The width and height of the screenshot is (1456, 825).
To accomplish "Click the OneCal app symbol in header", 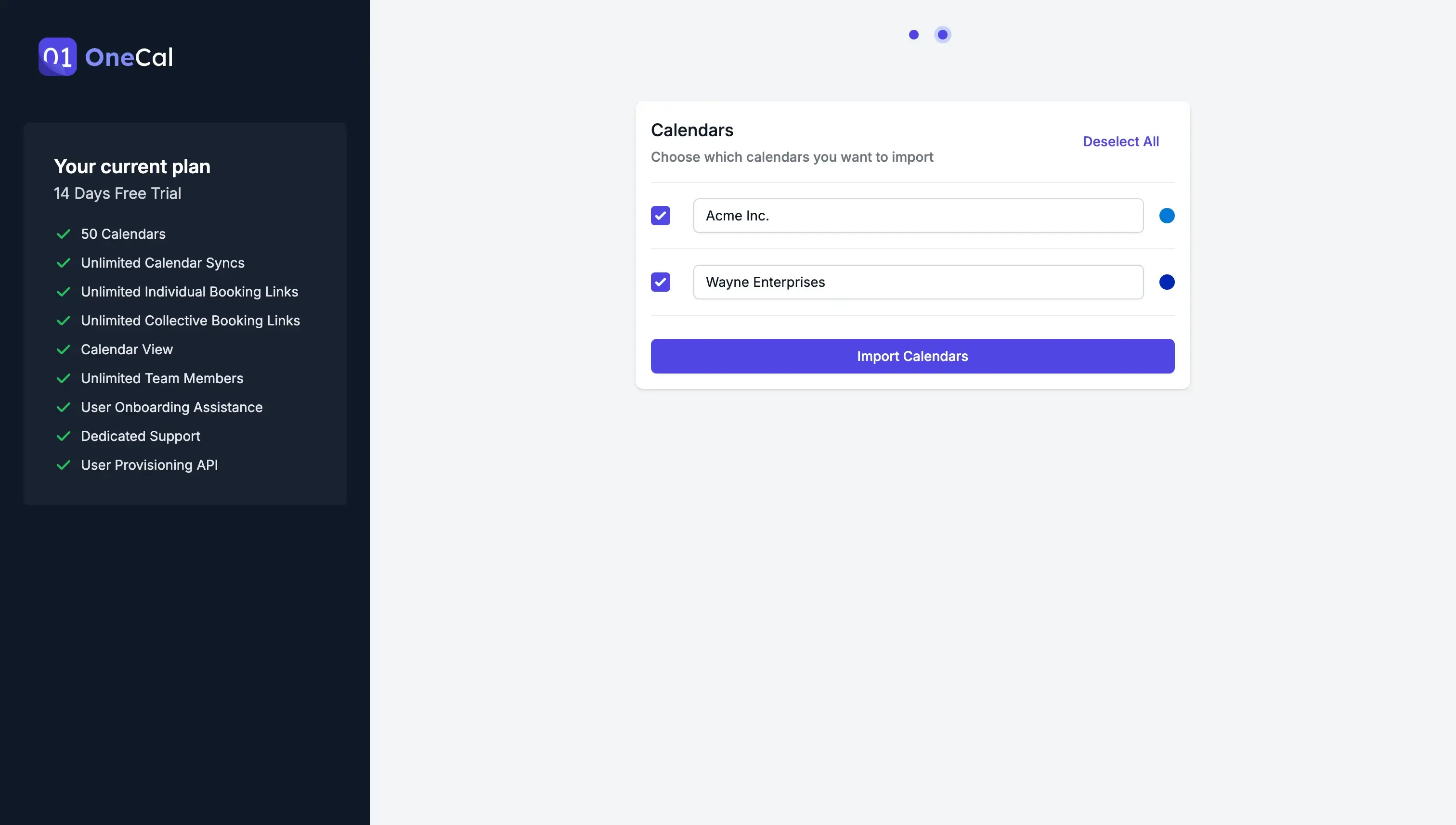I will [x=57, y=56].
